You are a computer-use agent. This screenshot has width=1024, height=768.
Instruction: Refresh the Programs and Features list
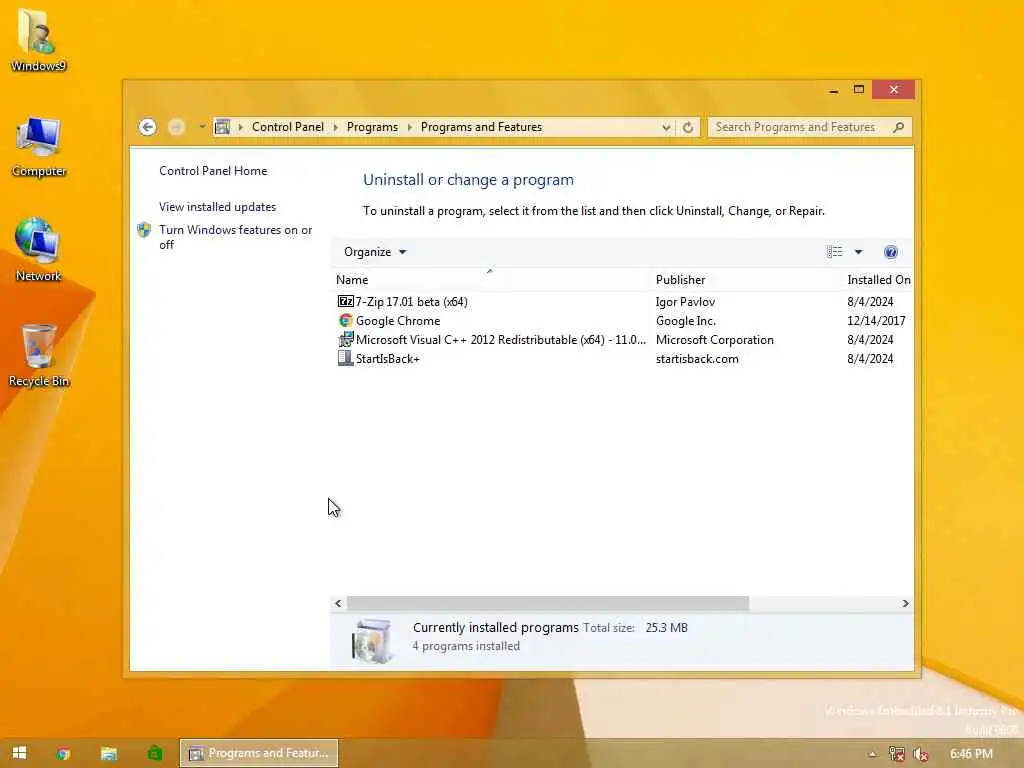click(x=688, y=127)
